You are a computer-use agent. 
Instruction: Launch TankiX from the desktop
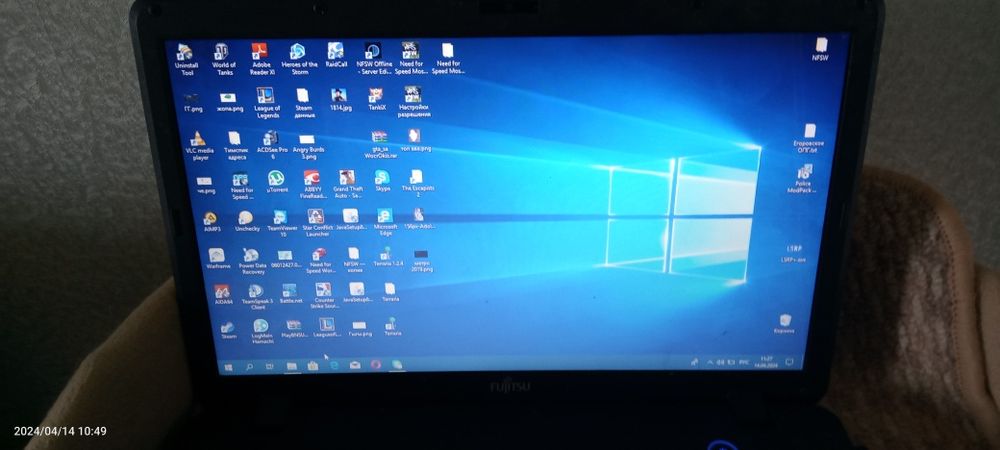pos(376,99)
